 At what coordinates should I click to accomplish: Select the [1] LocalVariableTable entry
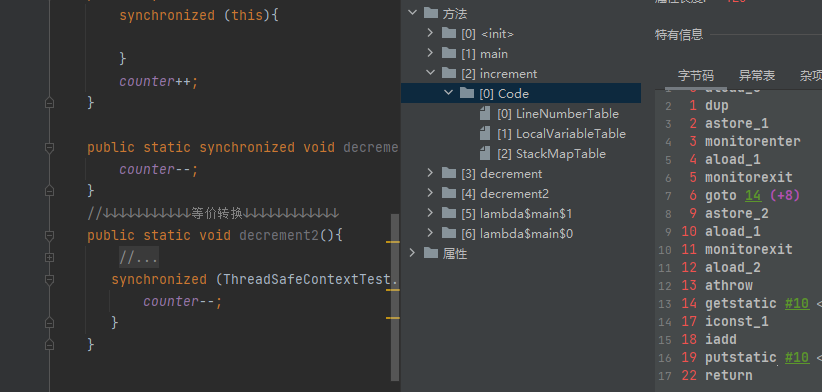pyautogui.click(x=561, y=134)
